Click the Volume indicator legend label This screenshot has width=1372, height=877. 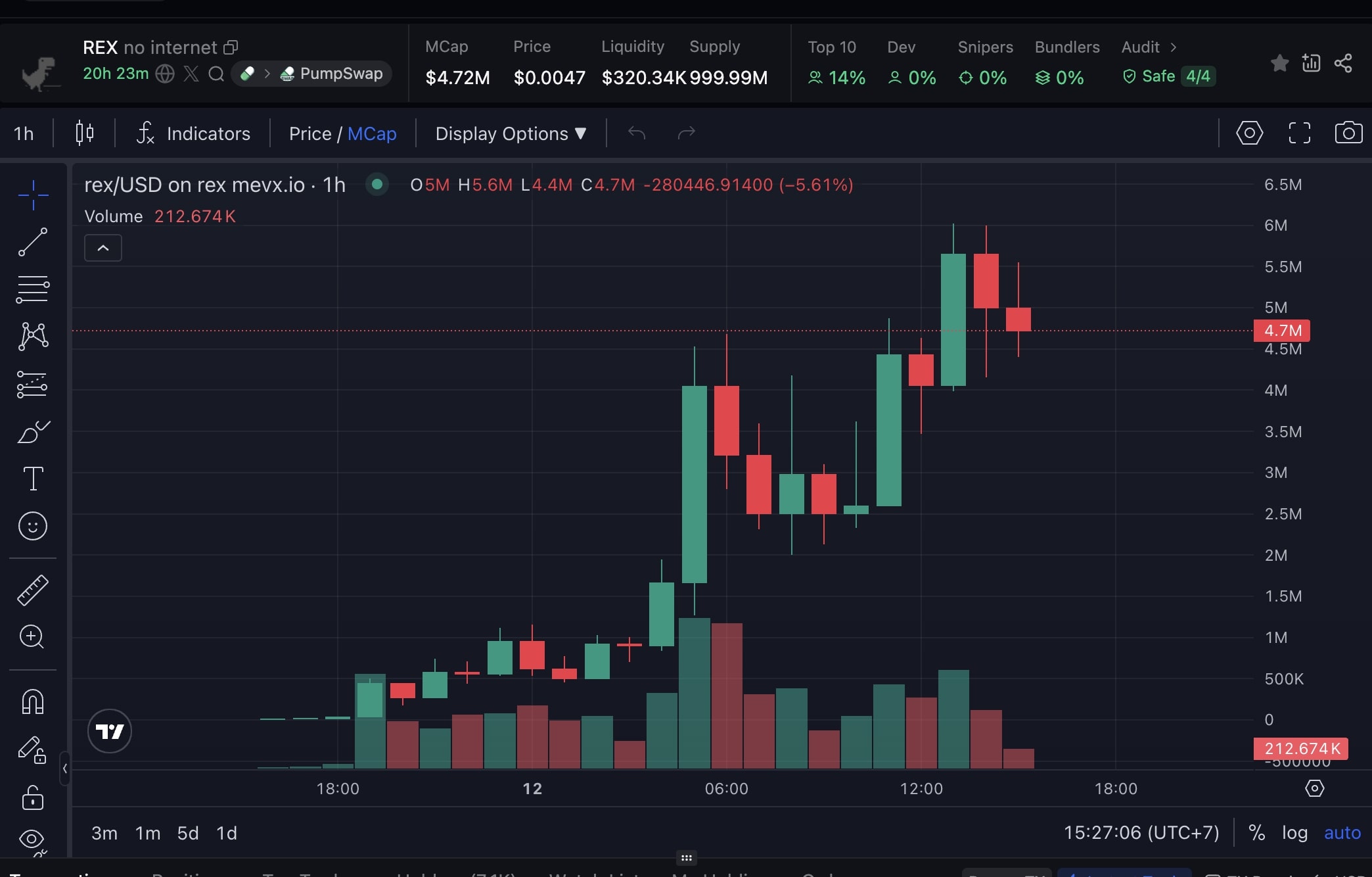point(114,216)
